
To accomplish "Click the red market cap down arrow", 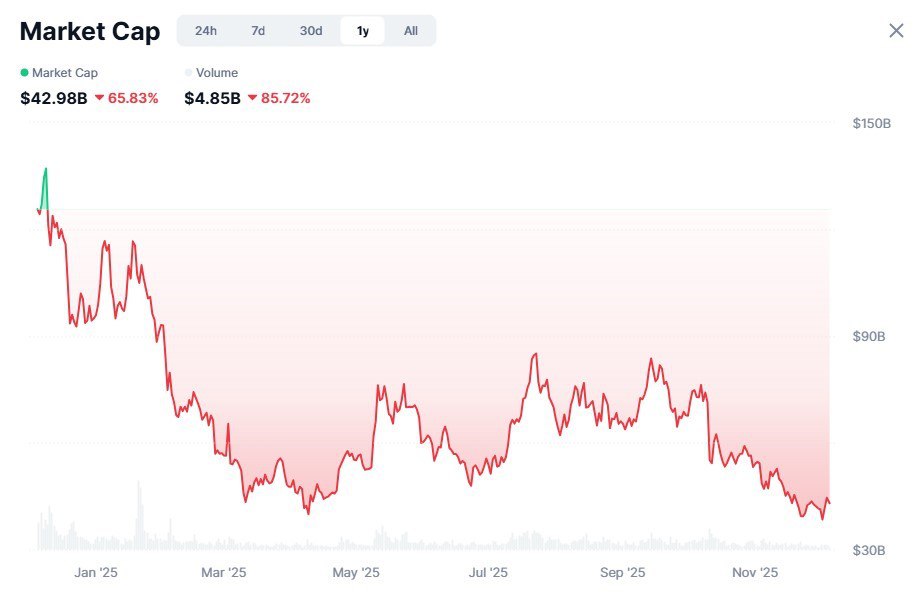I will pos(100,98).
